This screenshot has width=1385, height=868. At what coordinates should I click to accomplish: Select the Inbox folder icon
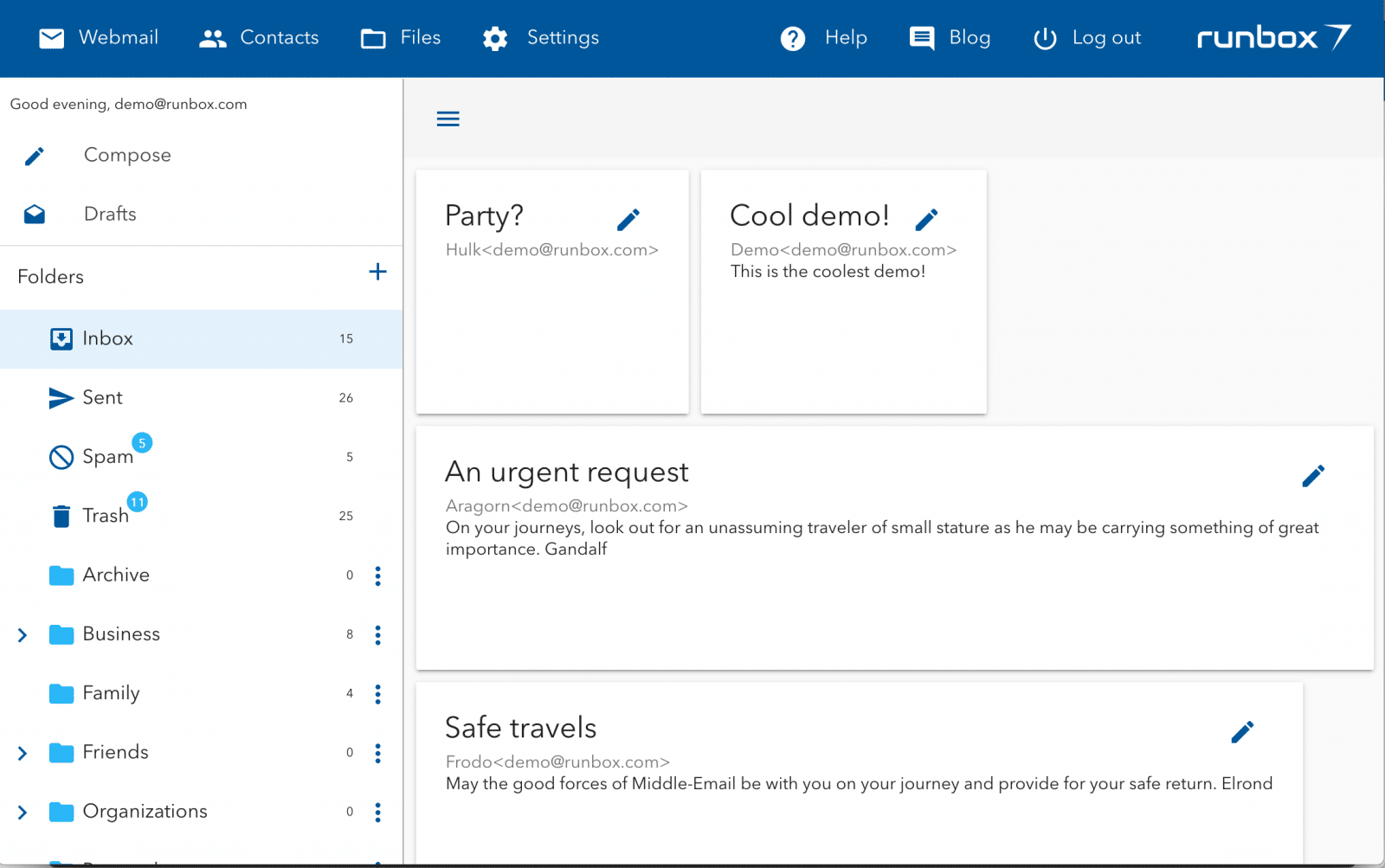(x=60, y=338)
